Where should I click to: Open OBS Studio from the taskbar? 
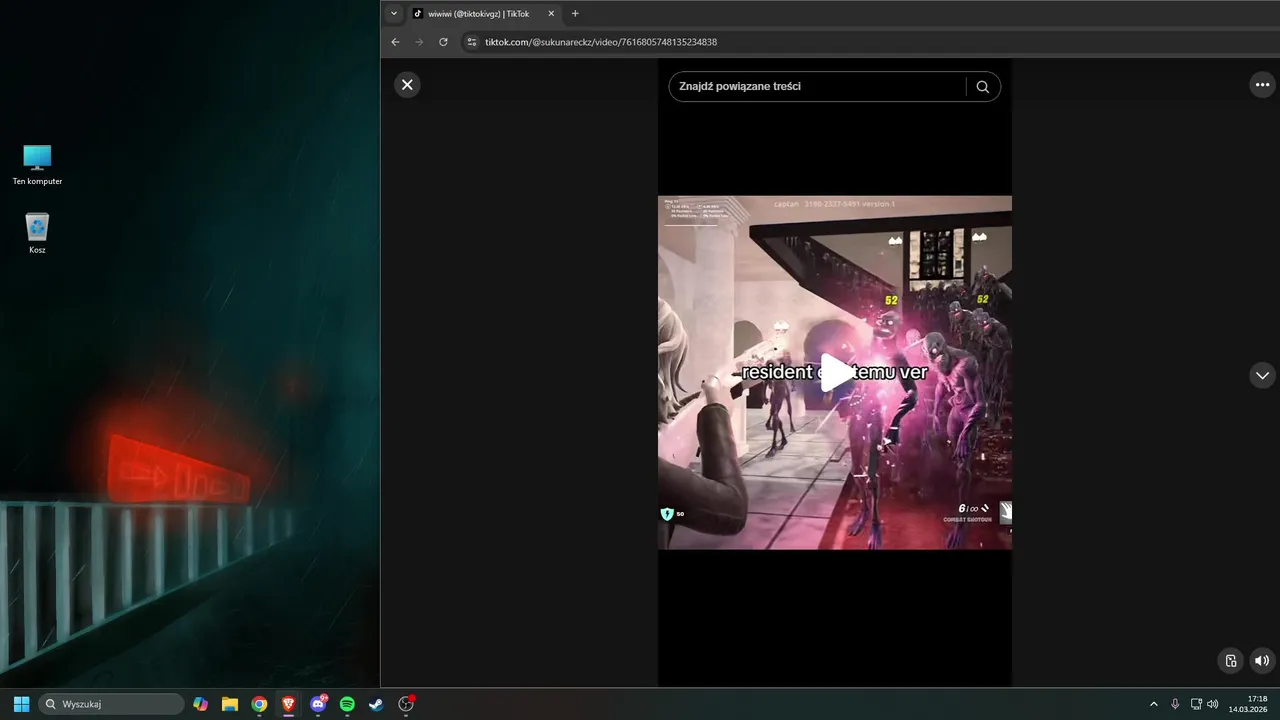(406, 704)
